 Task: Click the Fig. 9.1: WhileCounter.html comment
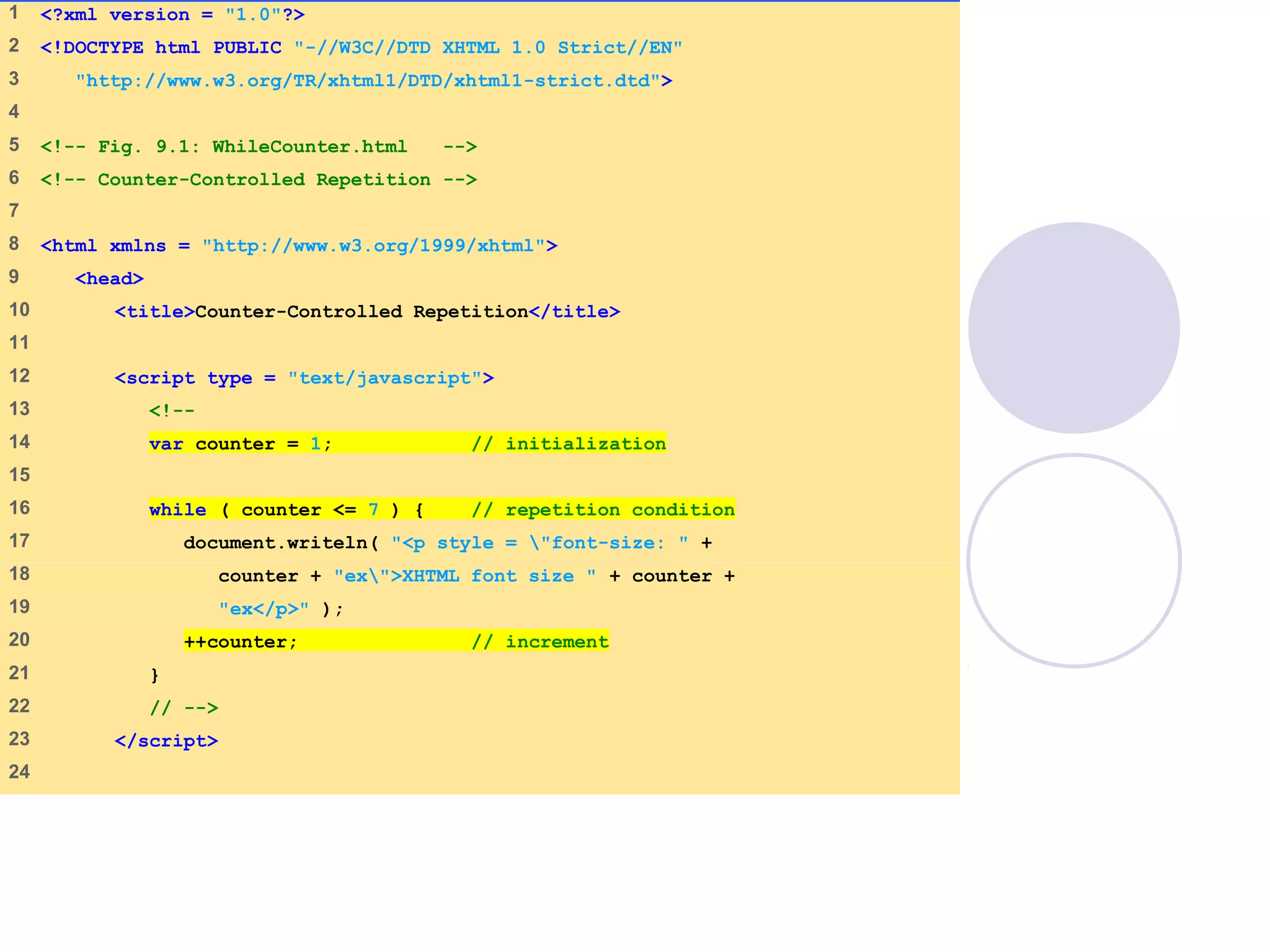tap(259, 147)
